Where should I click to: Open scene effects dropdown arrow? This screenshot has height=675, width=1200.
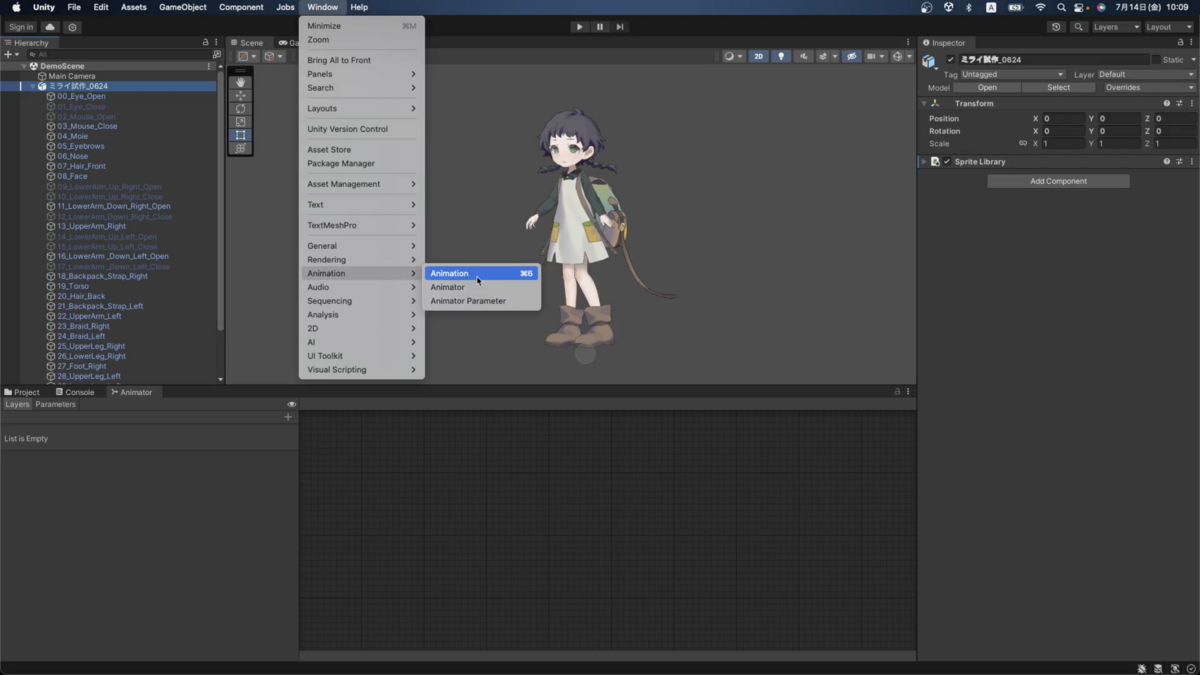pyautogui.click(x=835, y=56)
